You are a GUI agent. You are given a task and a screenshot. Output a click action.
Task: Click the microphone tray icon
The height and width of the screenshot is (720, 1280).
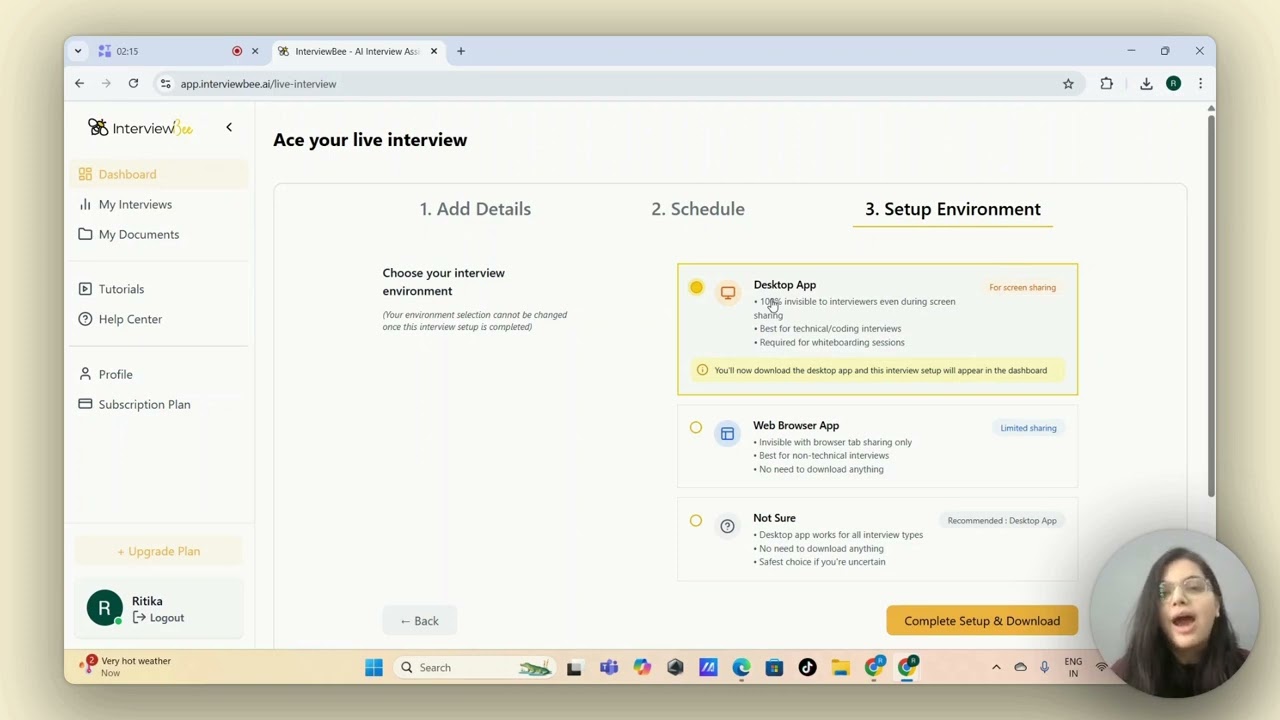pos(1044,667)
